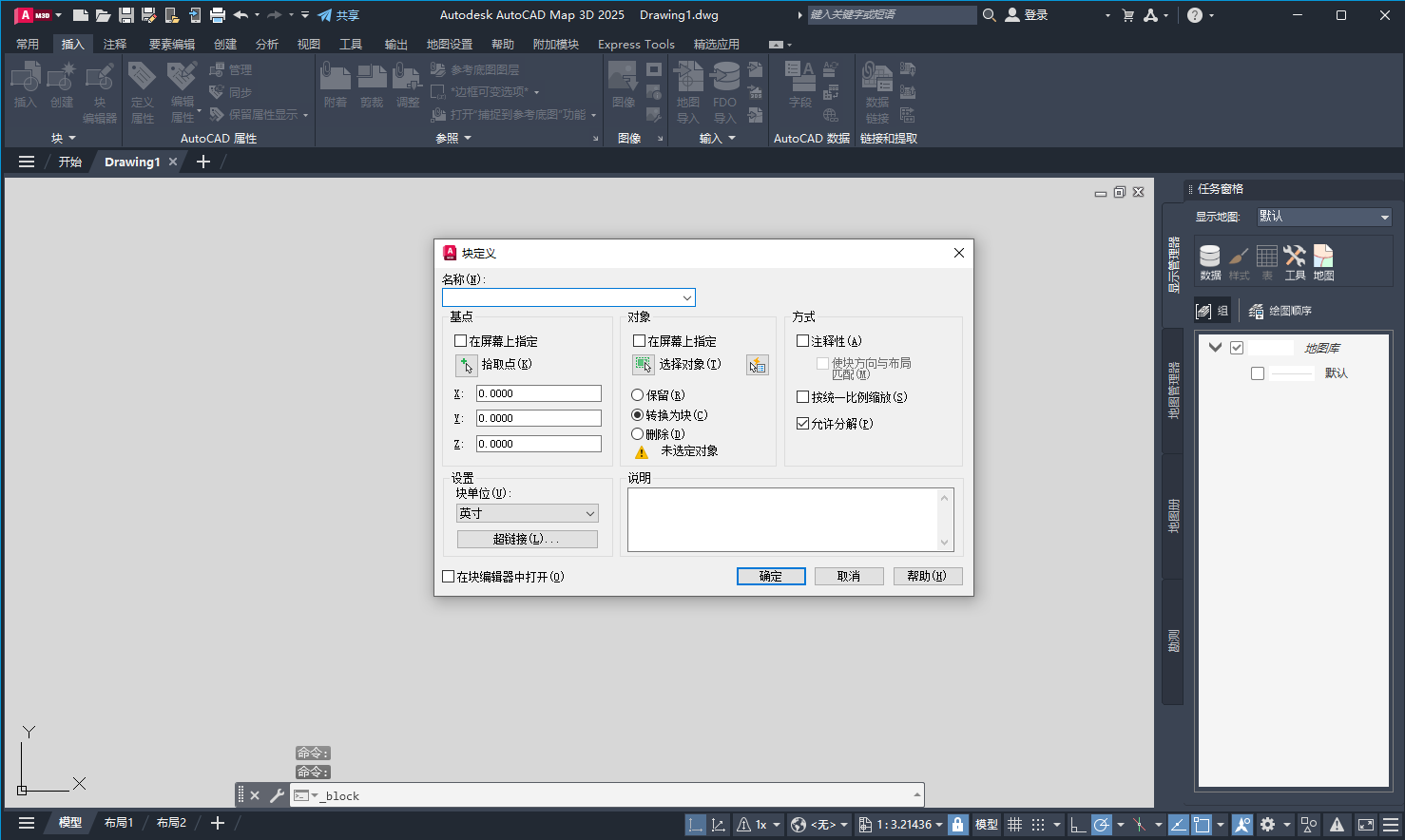Click the 拾取点 pick point icon
This screenshot has width=1405, height=840.
click(467, 364)
